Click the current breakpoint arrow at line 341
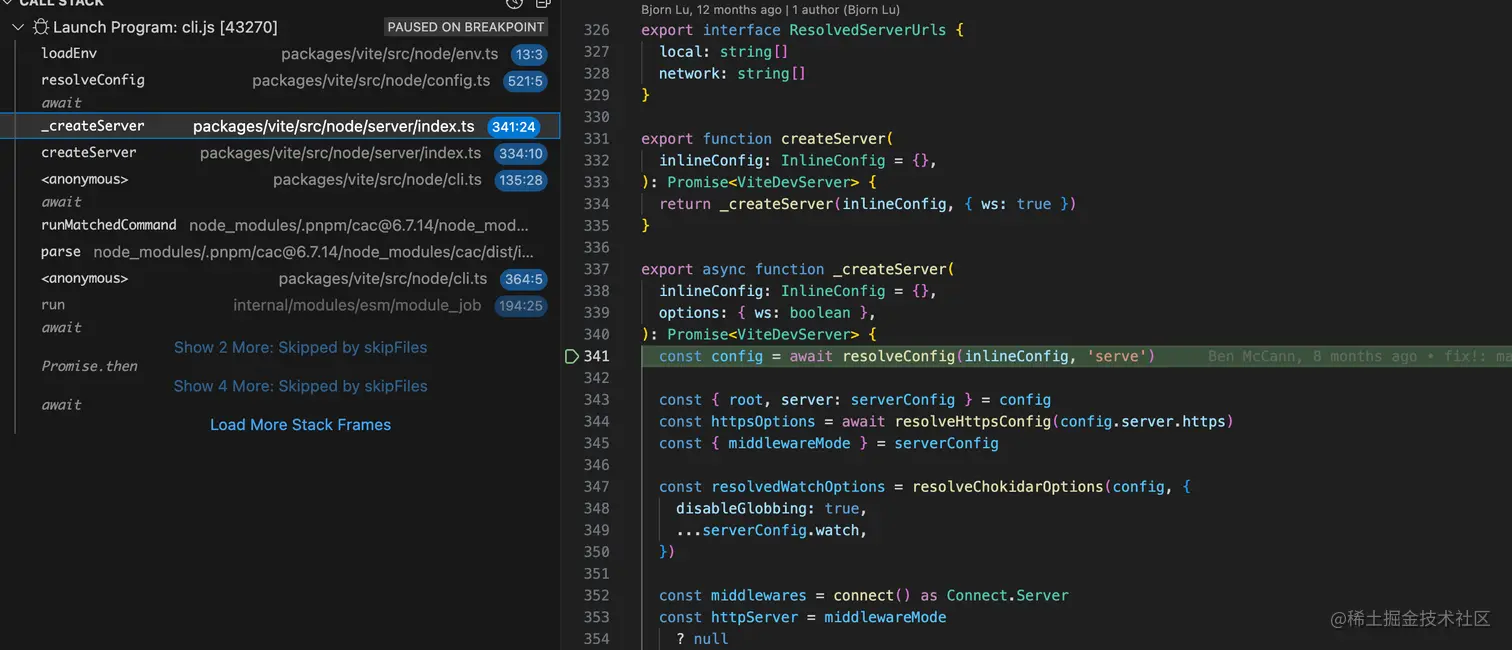 [x=572, y=356]
